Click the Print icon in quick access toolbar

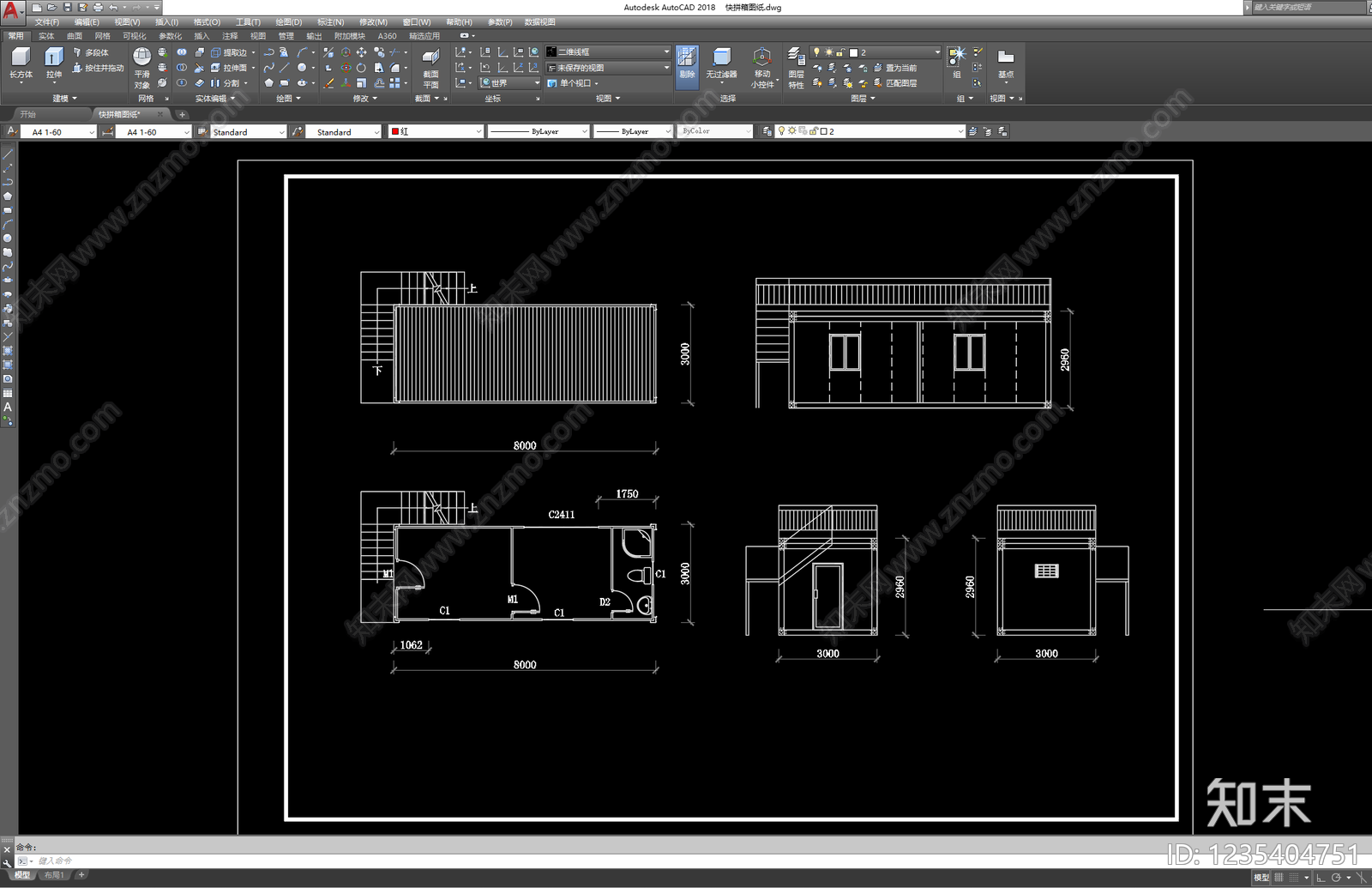click(98, 8)
